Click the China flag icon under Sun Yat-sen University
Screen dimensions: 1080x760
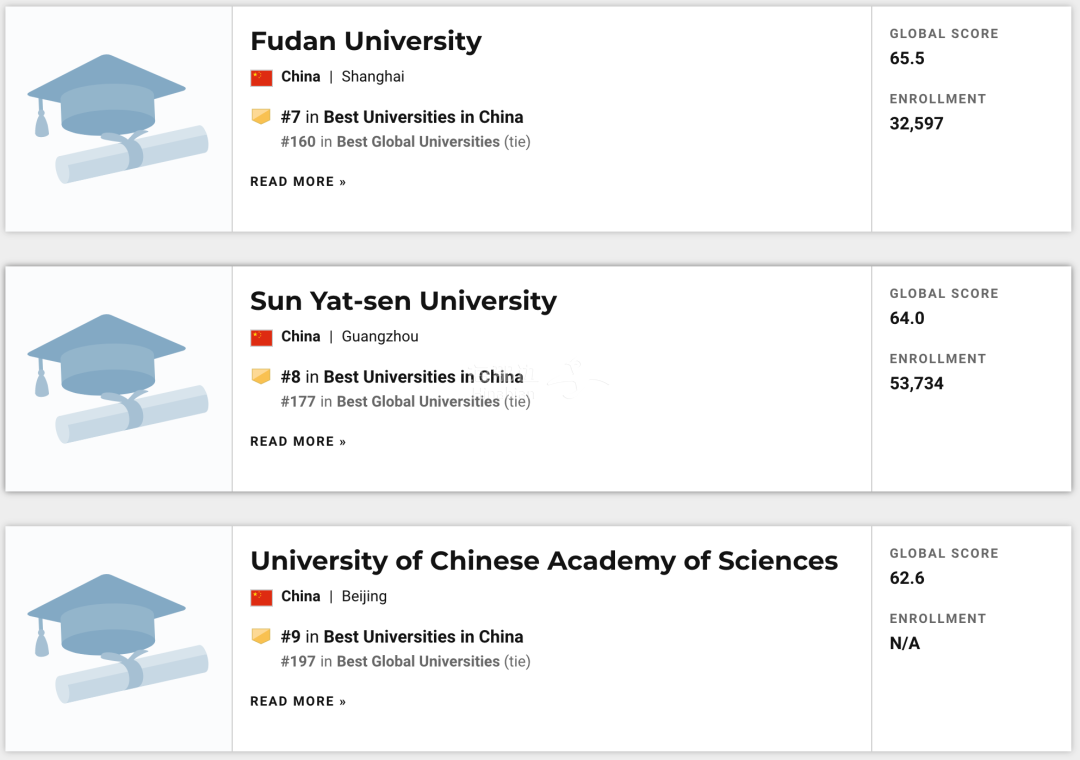point(261,338)
